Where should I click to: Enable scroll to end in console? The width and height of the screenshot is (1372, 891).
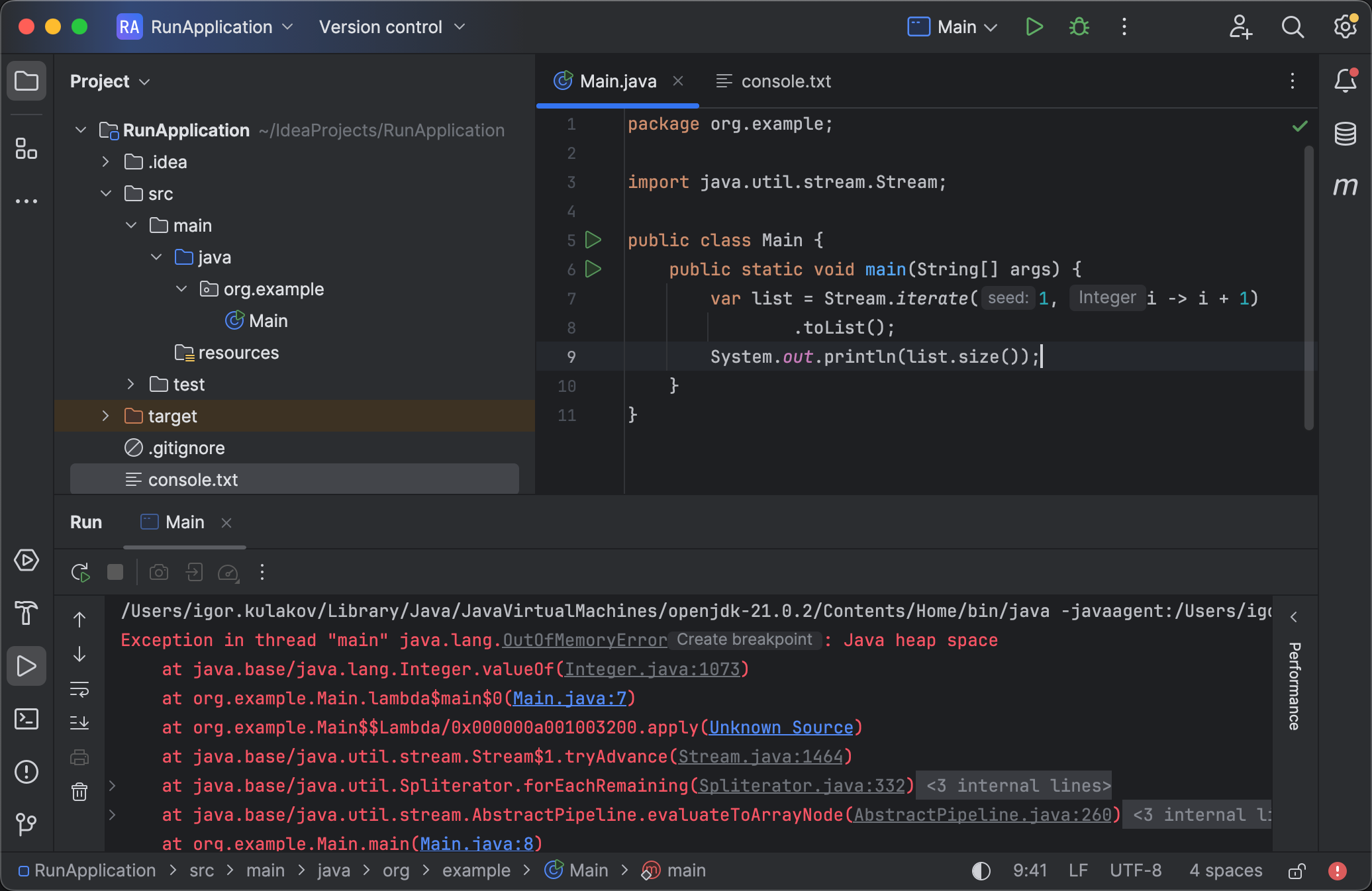pos(79,722)
